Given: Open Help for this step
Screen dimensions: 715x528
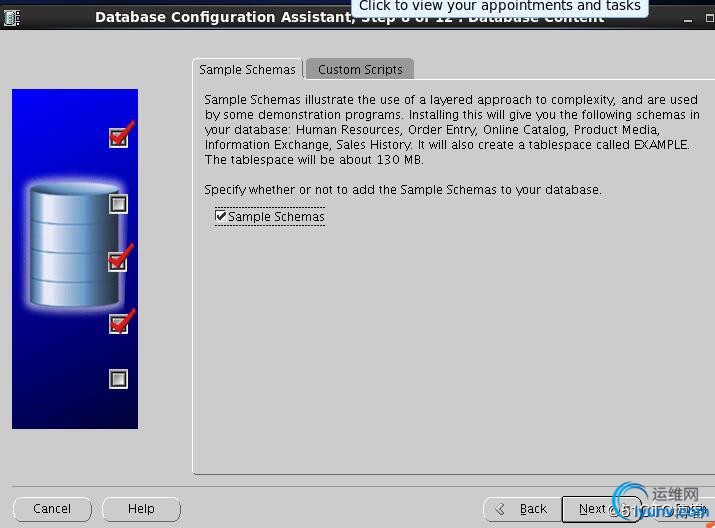Looking at the screenshot, I should [141, 508].
